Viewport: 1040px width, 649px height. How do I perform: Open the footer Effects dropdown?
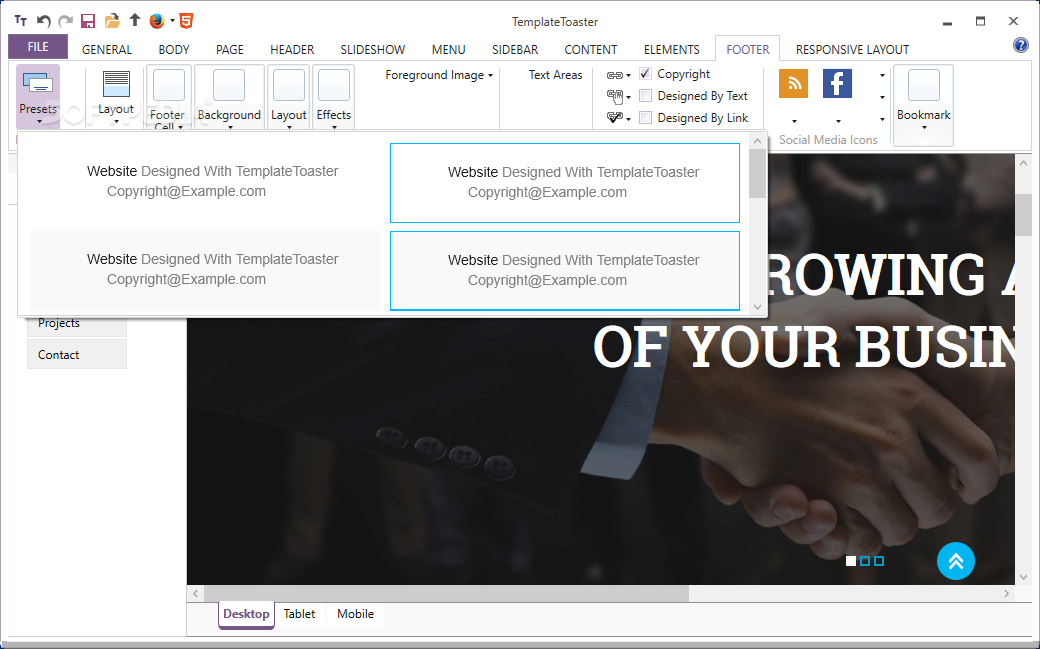coord(334,97)
